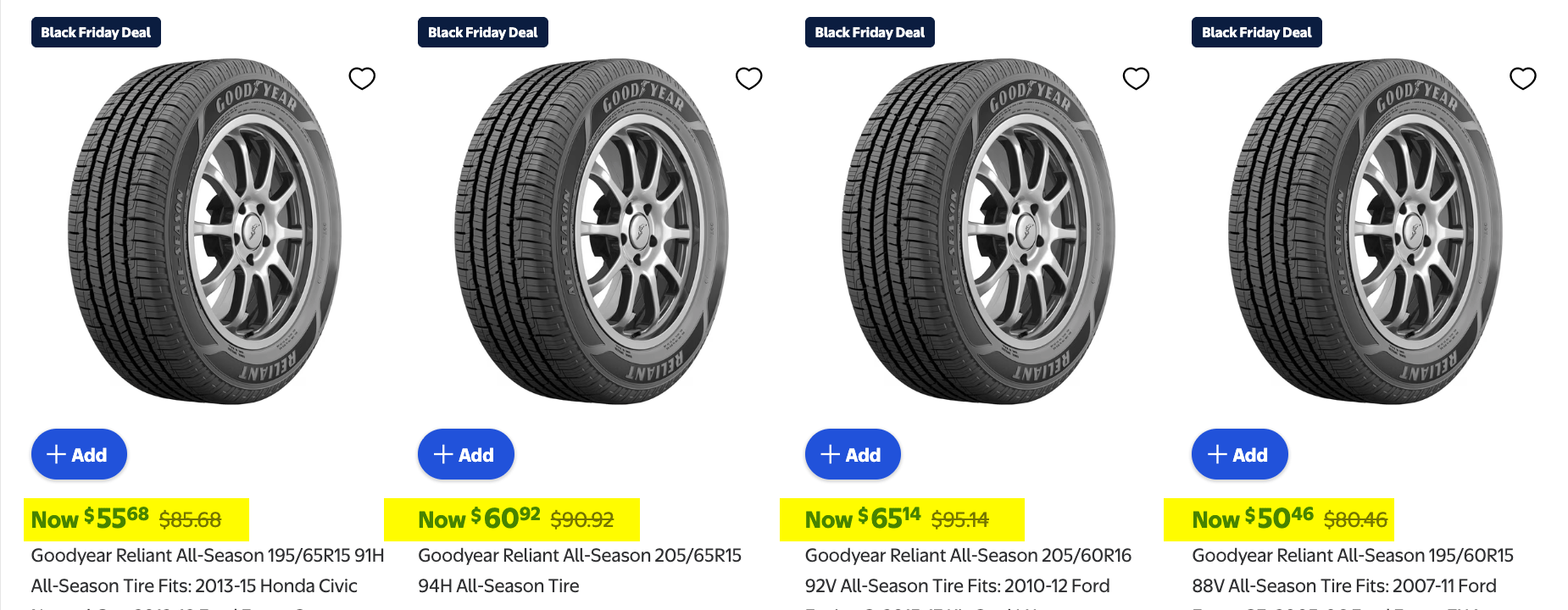Favorite the 195/60R15 88V tire with heart icon
The image size is (1568, 610).
1522,79
